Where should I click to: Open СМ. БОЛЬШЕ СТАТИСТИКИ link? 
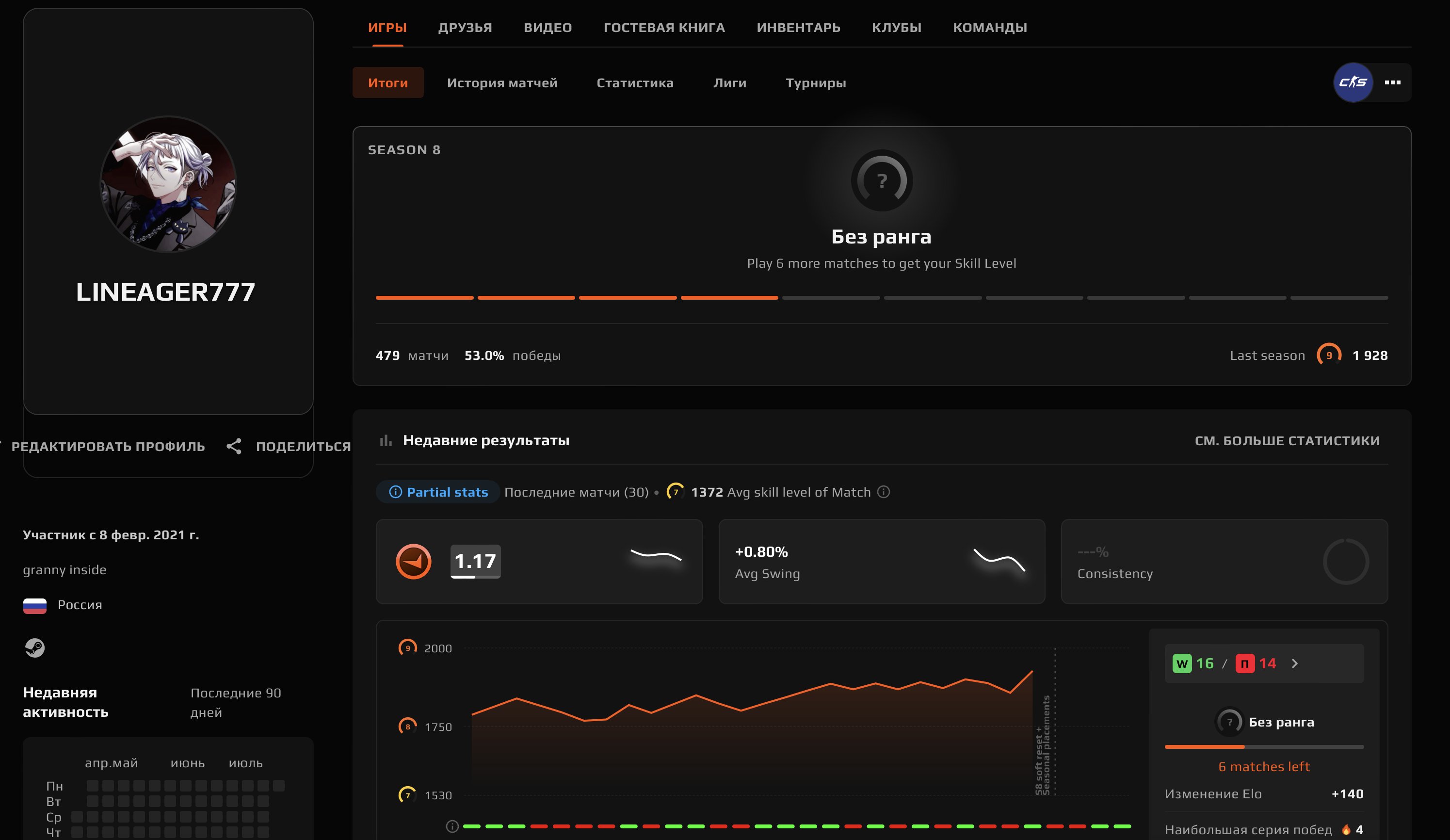[1287, 441]
